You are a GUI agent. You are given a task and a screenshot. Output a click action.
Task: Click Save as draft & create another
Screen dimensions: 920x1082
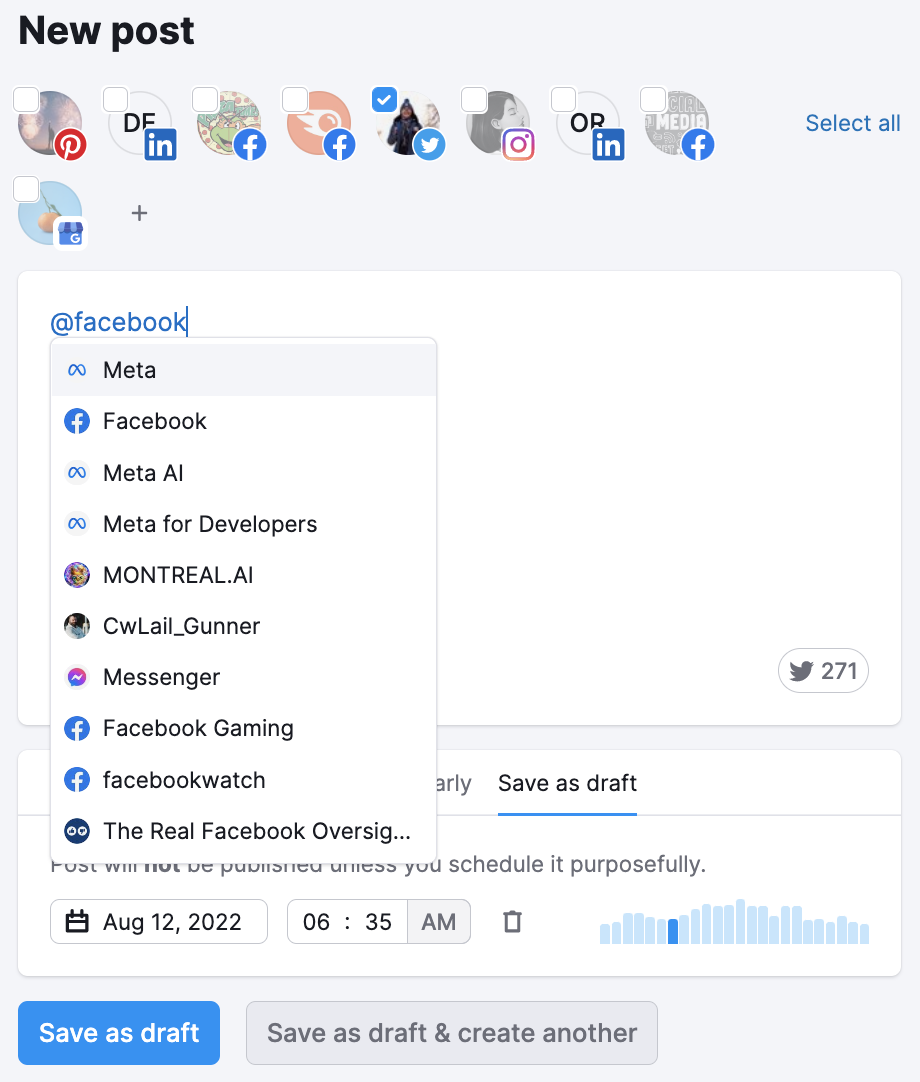click(x=451, y=1033)
